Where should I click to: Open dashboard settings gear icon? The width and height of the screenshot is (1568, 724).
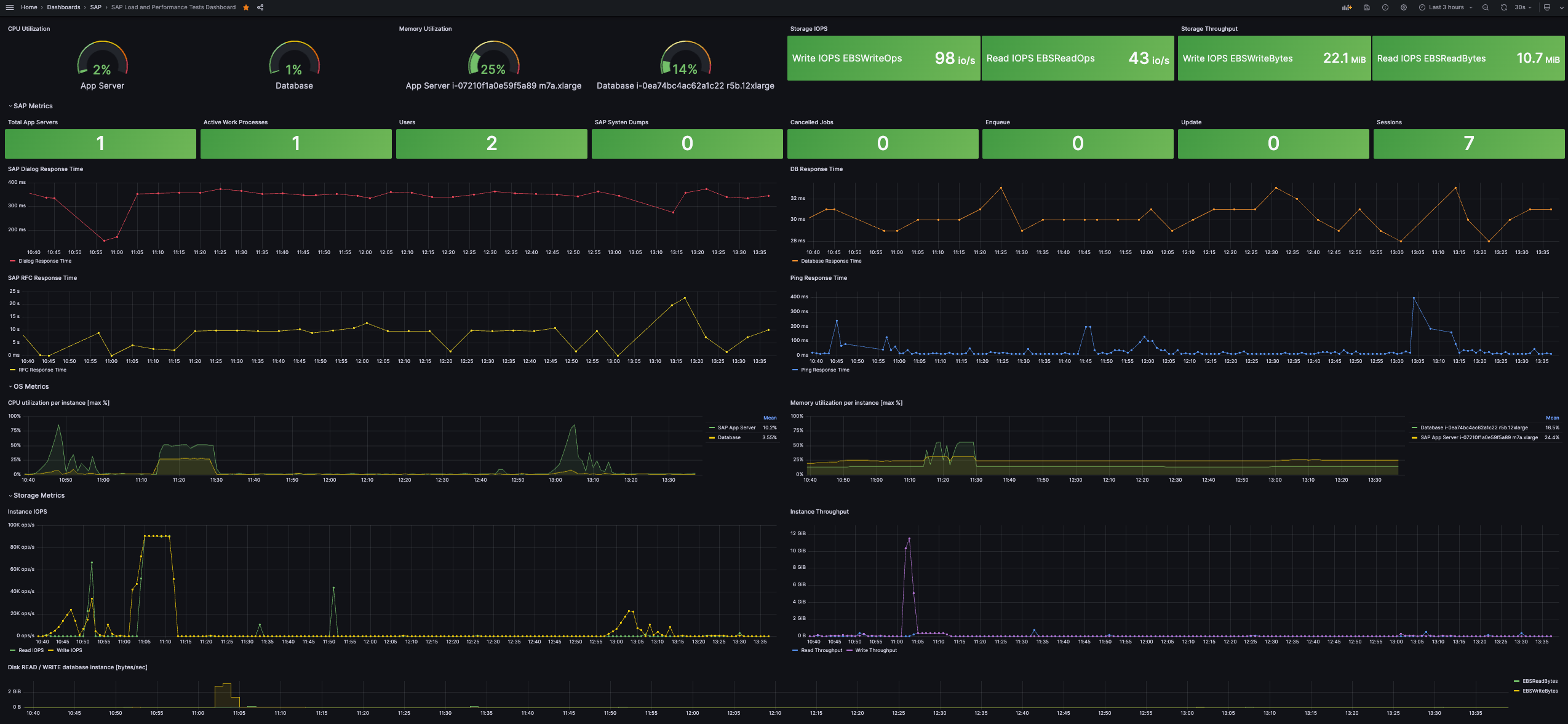1404,7
